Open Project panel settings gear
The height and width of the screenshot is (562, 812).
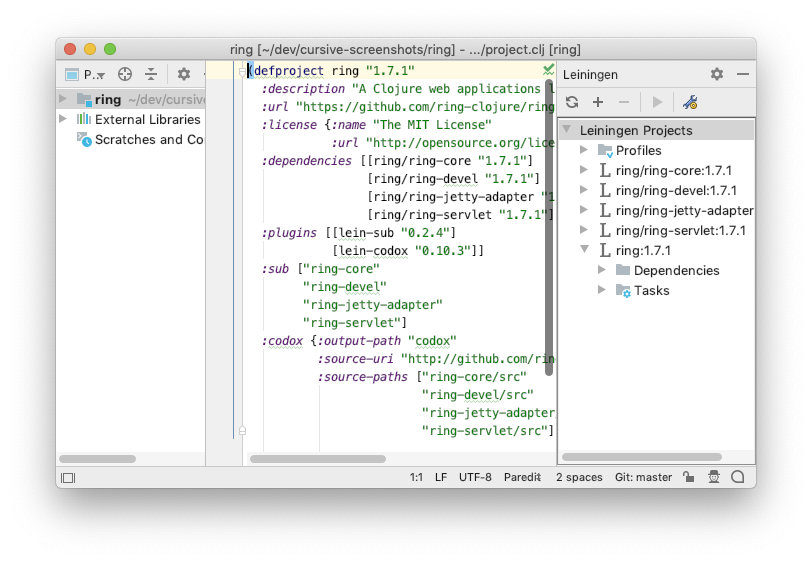coord(184,75)
